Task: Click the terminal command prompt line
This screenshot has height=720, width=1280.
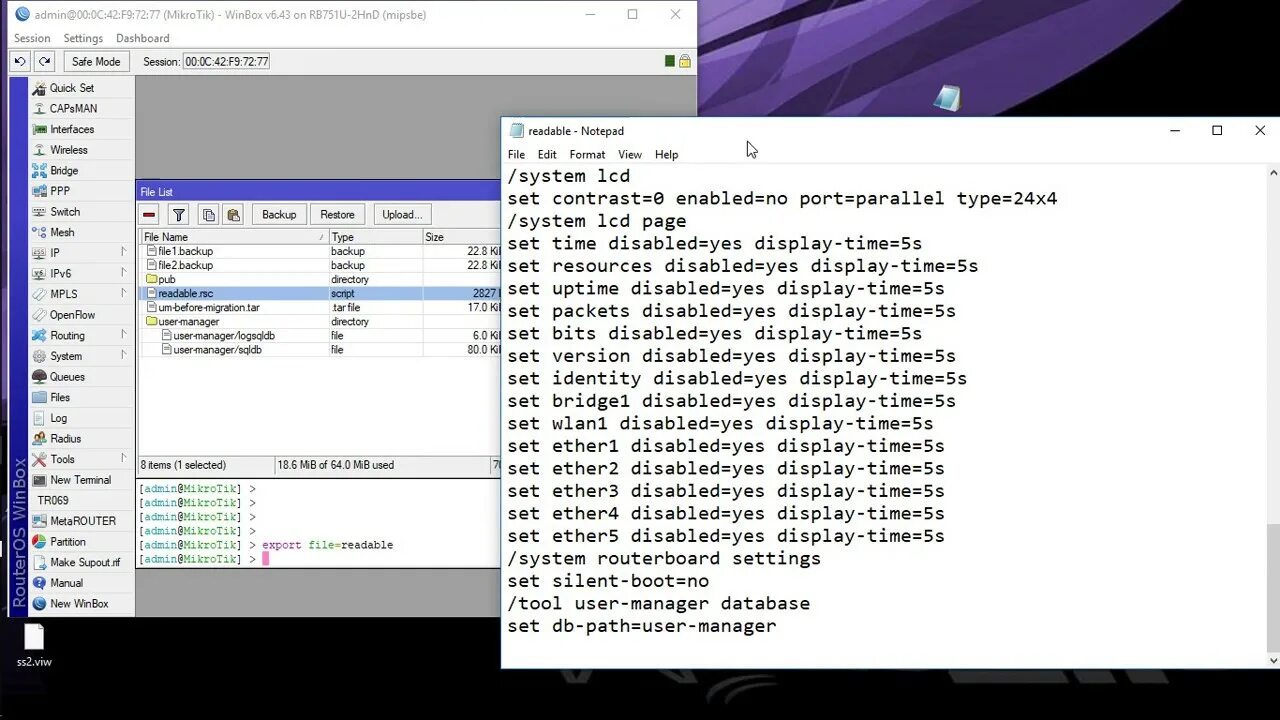Action: (319, 559)
